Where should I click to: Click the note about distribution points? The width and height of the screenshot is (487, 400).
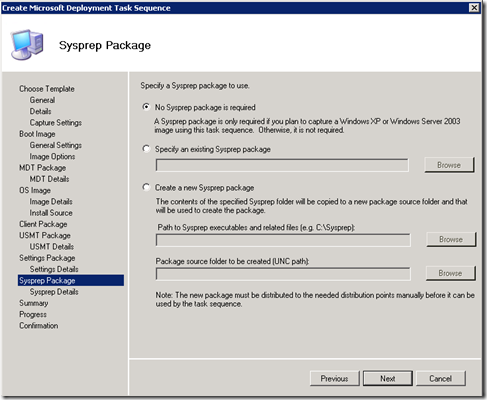[x=315, y=299]
